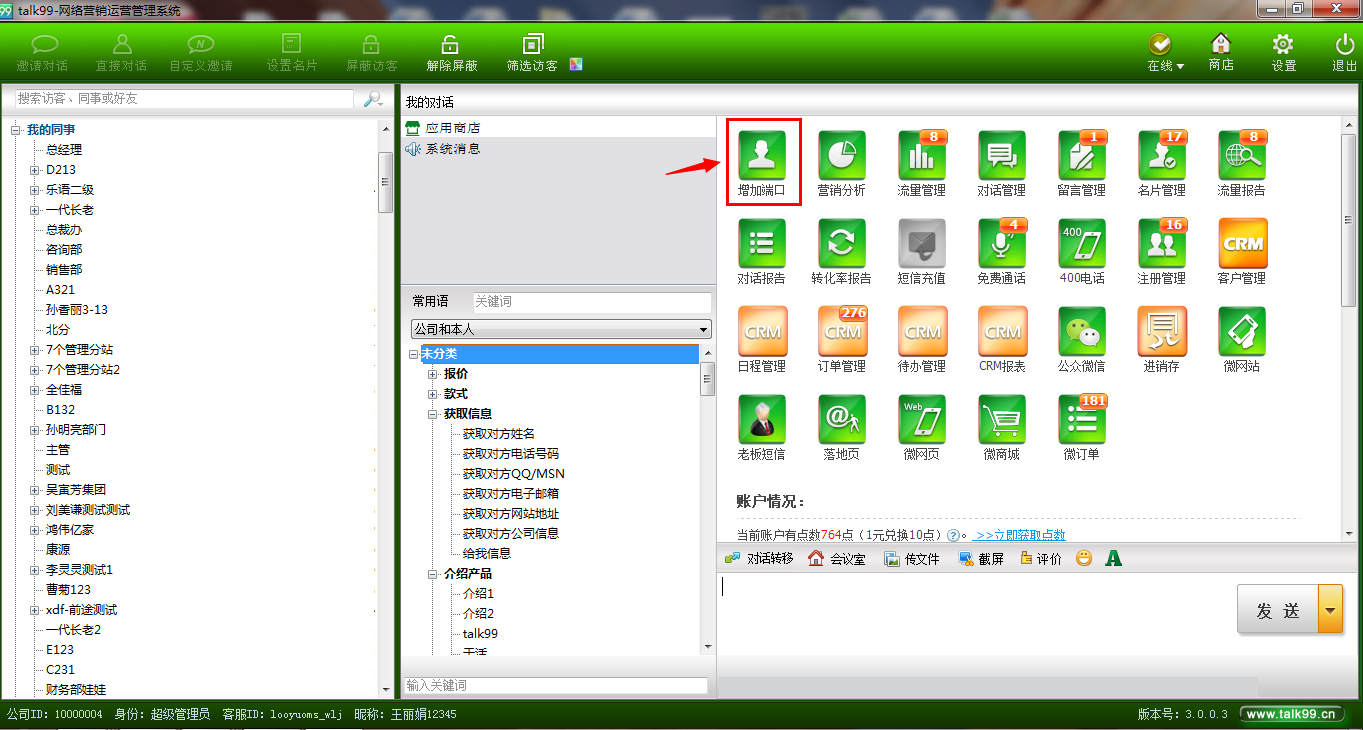Open the 增加端口 app icon
This screenshot has width=1363, height=730.
762,156
